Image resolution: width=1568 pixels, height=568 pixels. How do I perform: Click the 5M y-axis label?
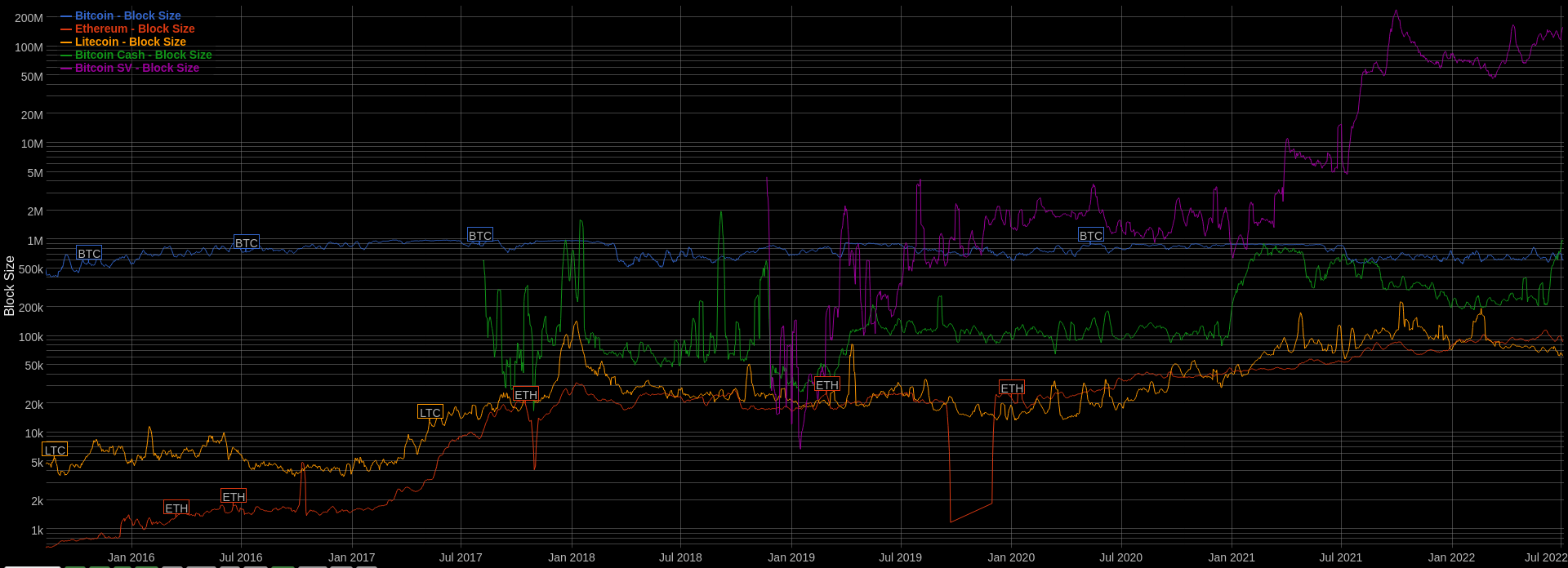coord(35,173)
